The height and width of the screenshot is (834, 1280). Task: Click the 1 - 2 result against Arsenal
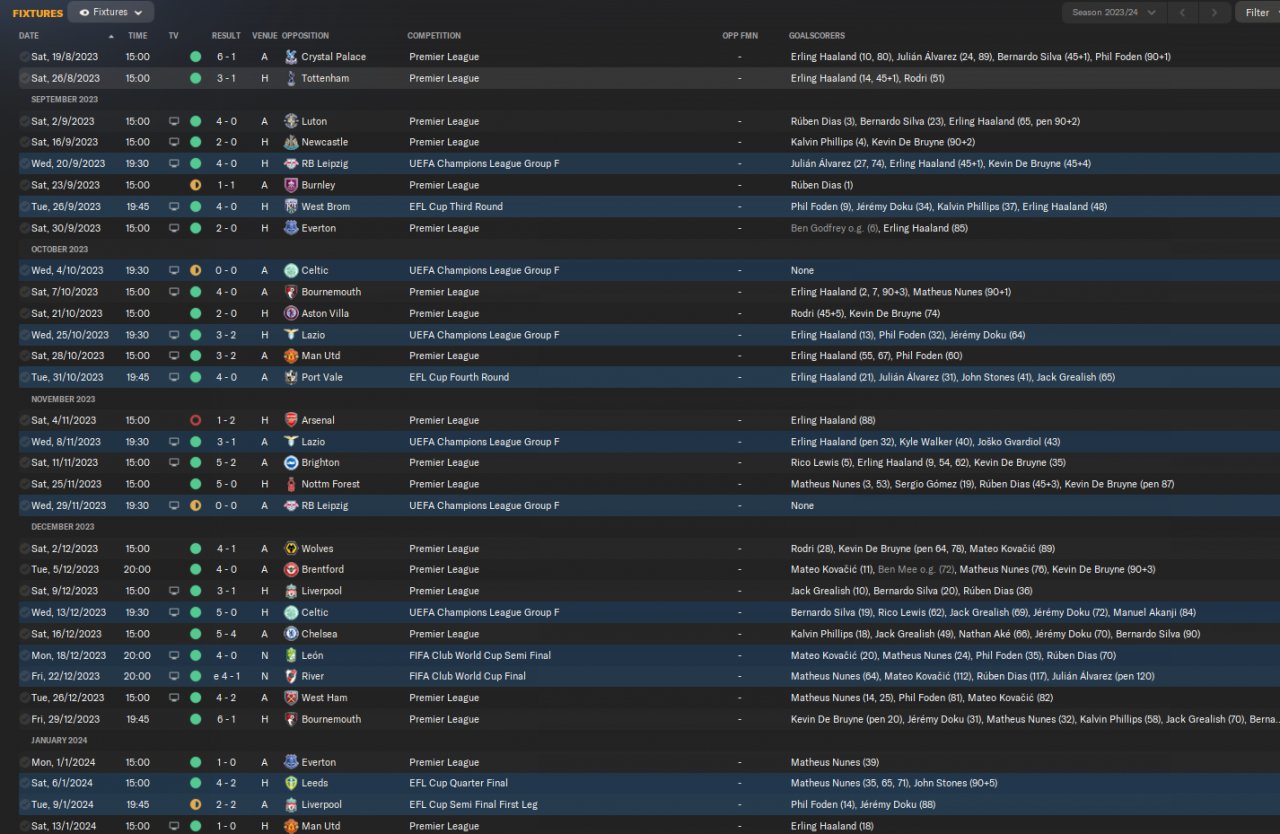pyautogui.click(x=226, y=420)
